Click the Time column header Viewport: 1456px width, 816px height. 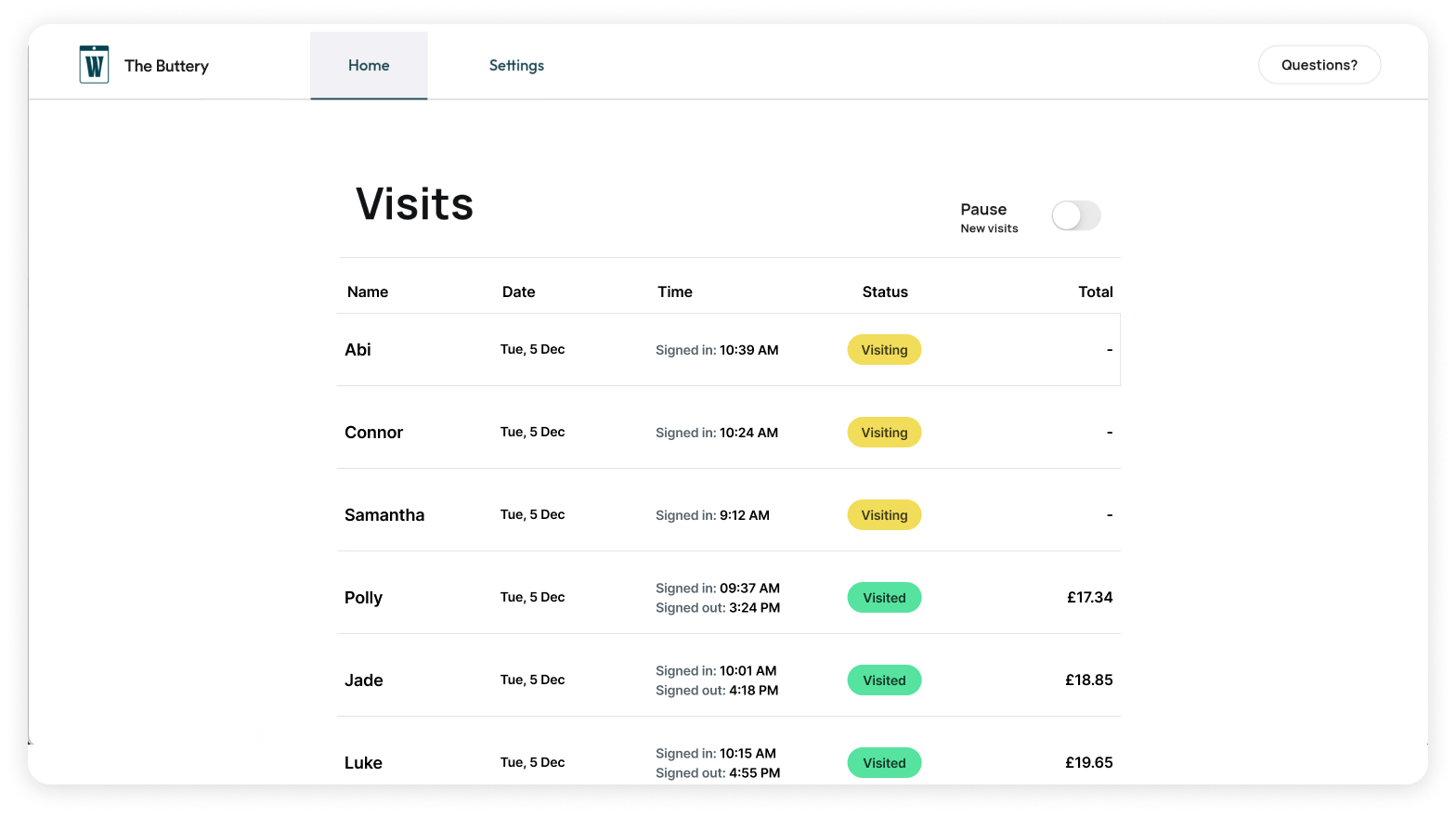click(675, 291)
